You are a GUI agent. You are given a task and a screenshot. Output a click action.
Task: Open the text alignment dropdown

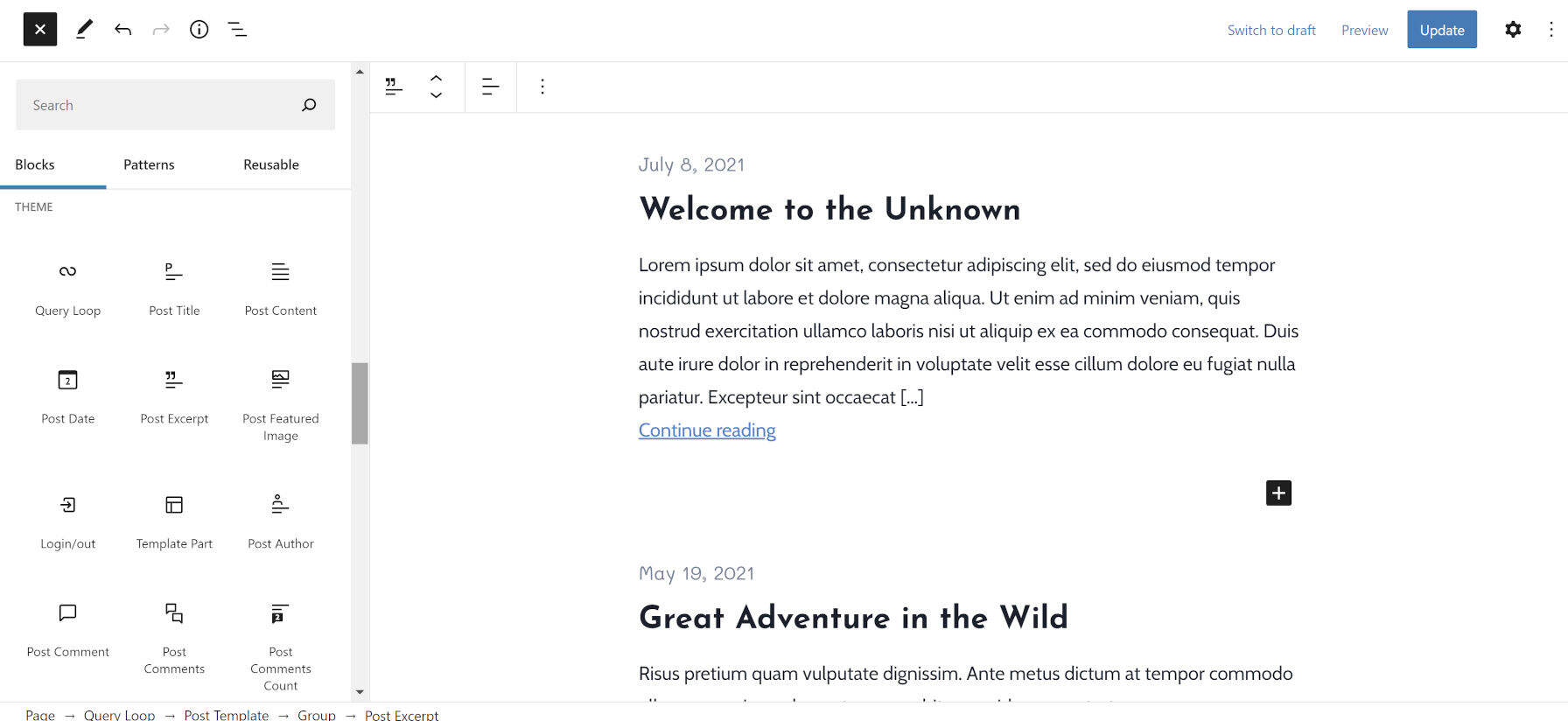(x=491, y=87)
